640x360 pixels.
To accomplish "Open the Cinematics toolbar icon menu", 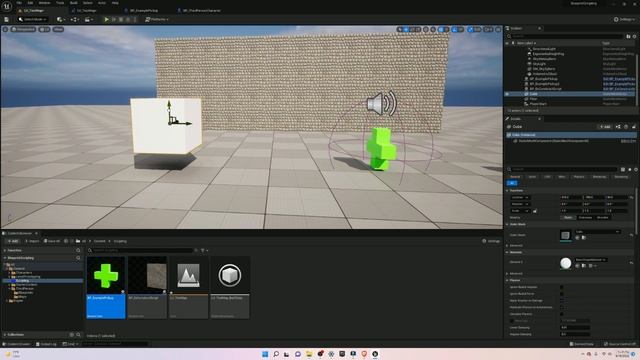I will pos(88,20).
